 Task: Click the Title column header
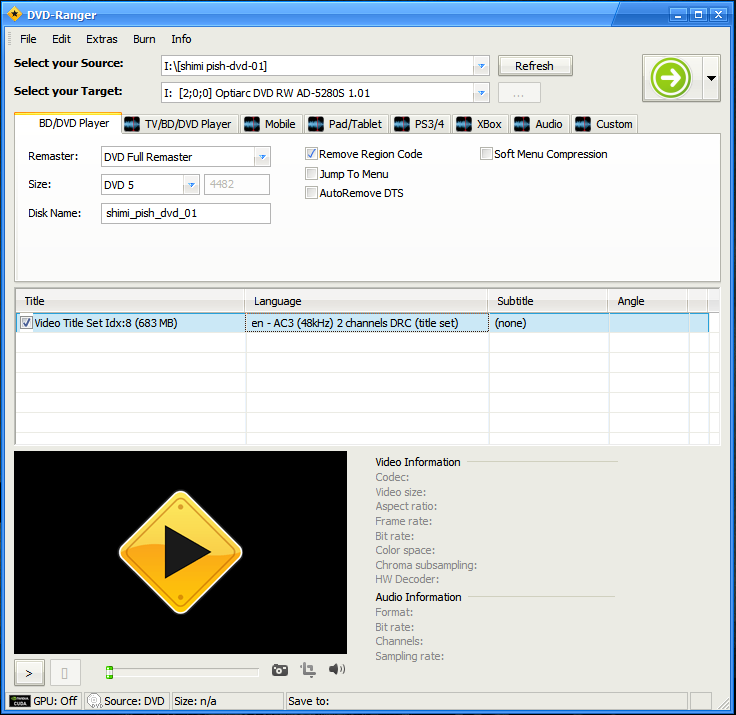(x=130, y=301)
